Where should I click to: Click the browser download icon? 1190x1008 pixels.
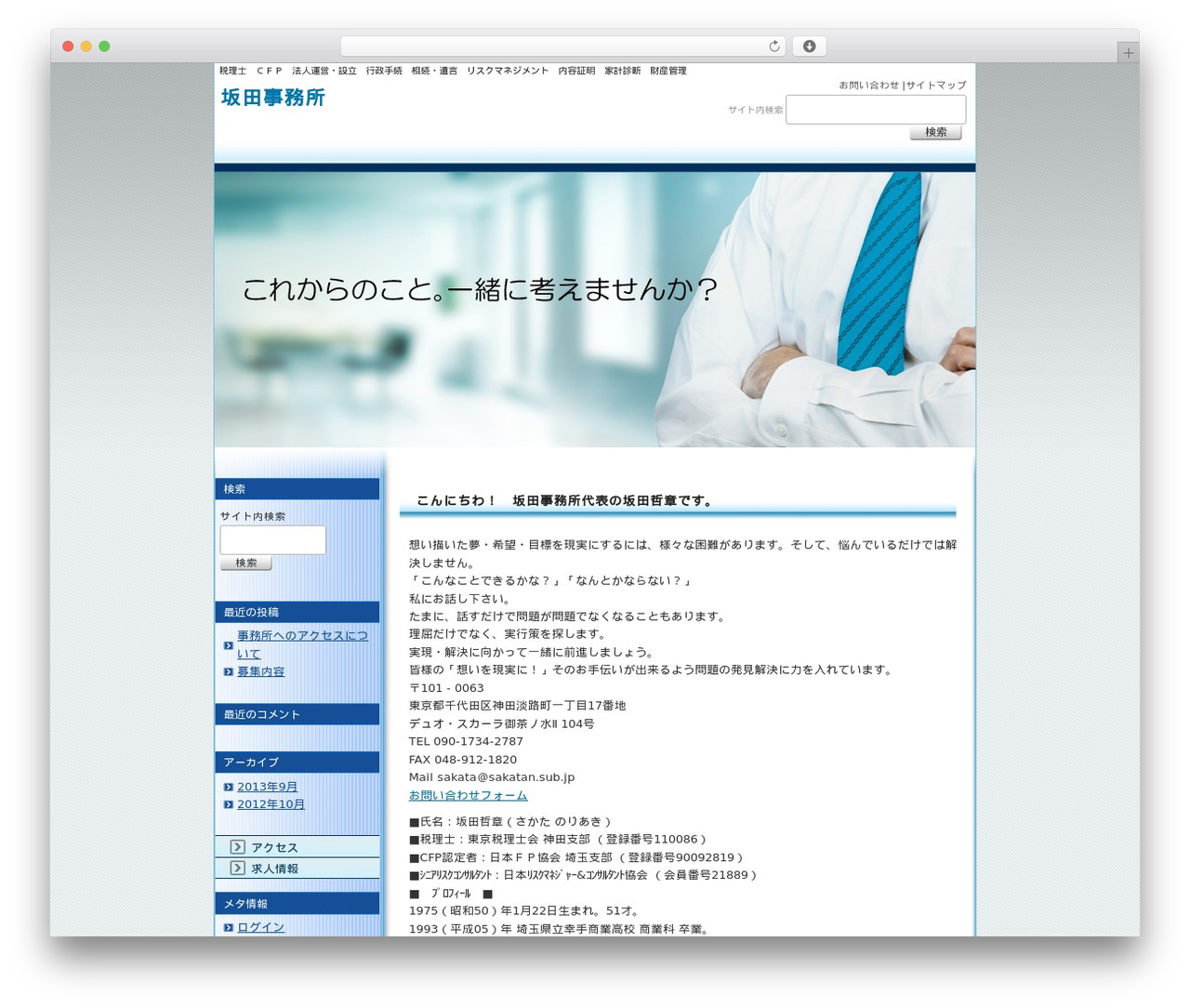click(x=809, y=46)
